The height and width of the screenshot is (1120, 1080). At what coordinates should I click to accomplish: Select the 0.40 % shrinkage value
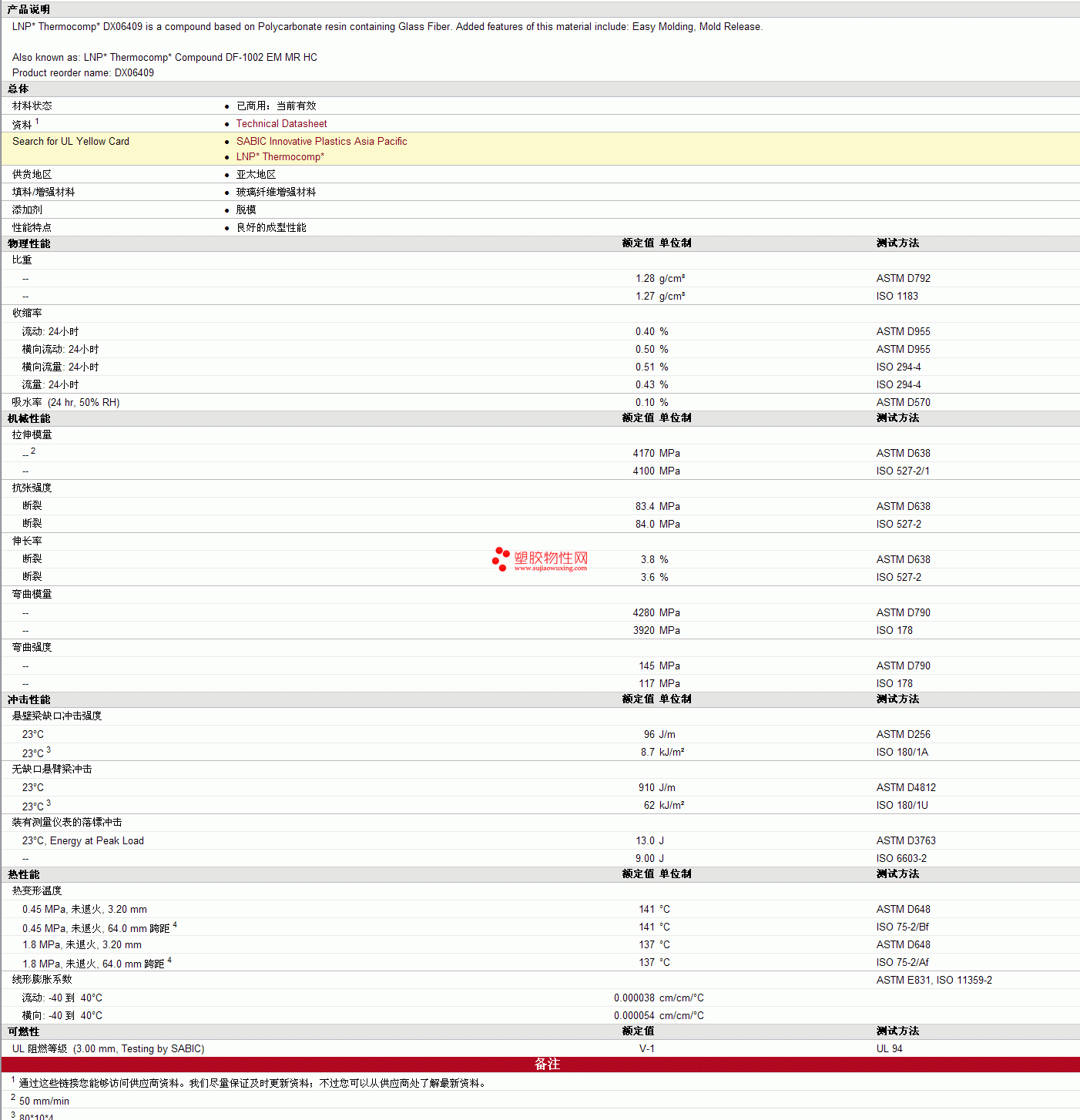652,331
